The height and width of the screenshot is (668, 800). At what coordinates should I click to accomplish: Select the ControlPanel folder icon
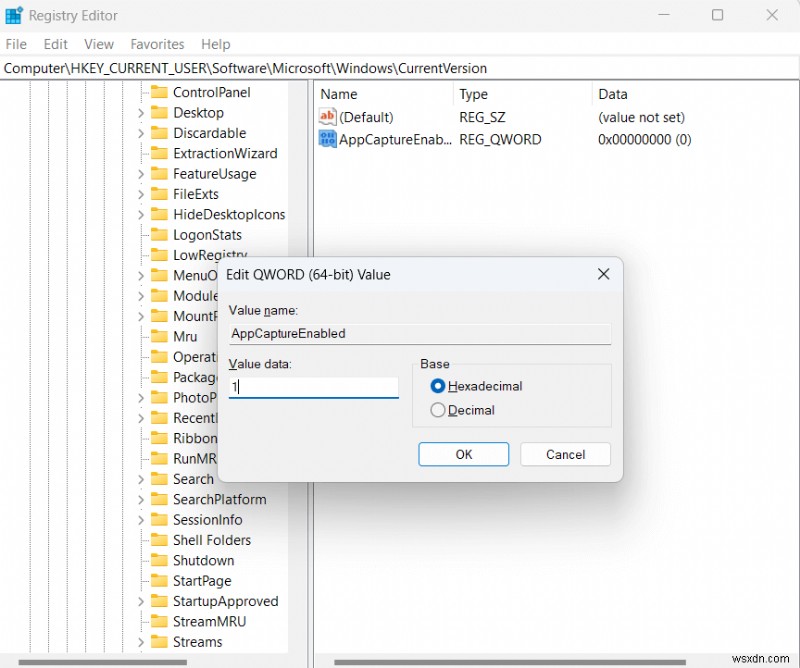(x=160, y=91)
